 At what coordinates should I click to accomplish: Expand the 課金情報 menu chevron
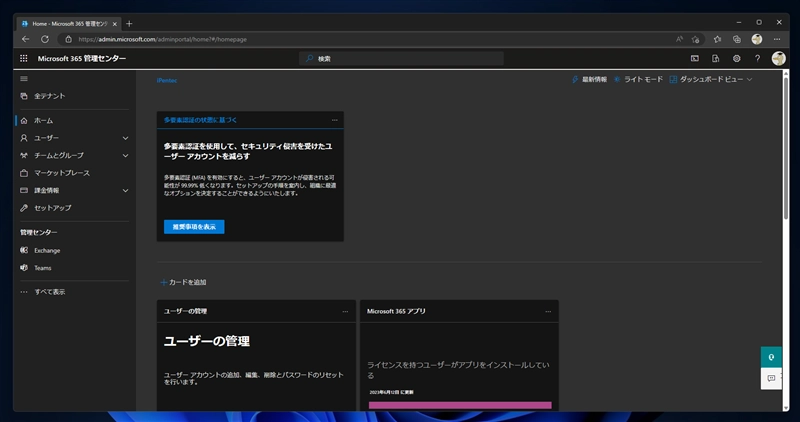(x=126, y=191)
